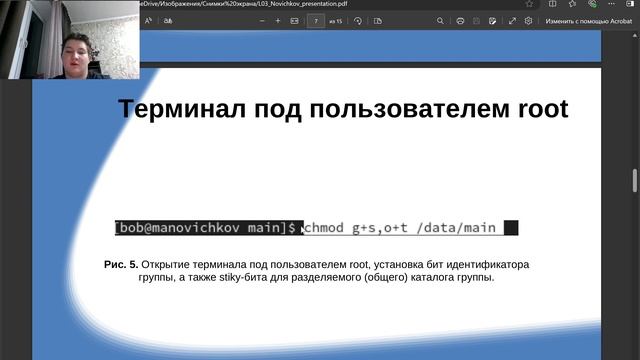Image resolution: width=640 pixels, height=360 pixels.
Task: Click the 'из 15' page count text
Action: click(x=336, y=21)
